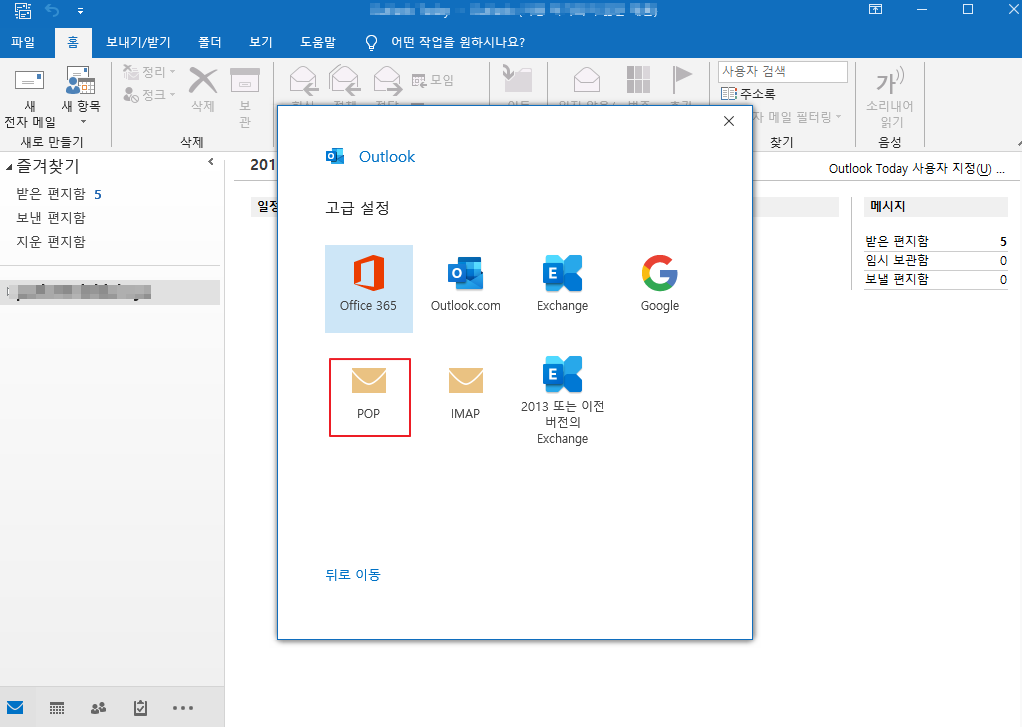This screenshot has height=727, width=1022.
Task: Switch to the 홈 ribbon tab
Action: (x=73, y=42)
